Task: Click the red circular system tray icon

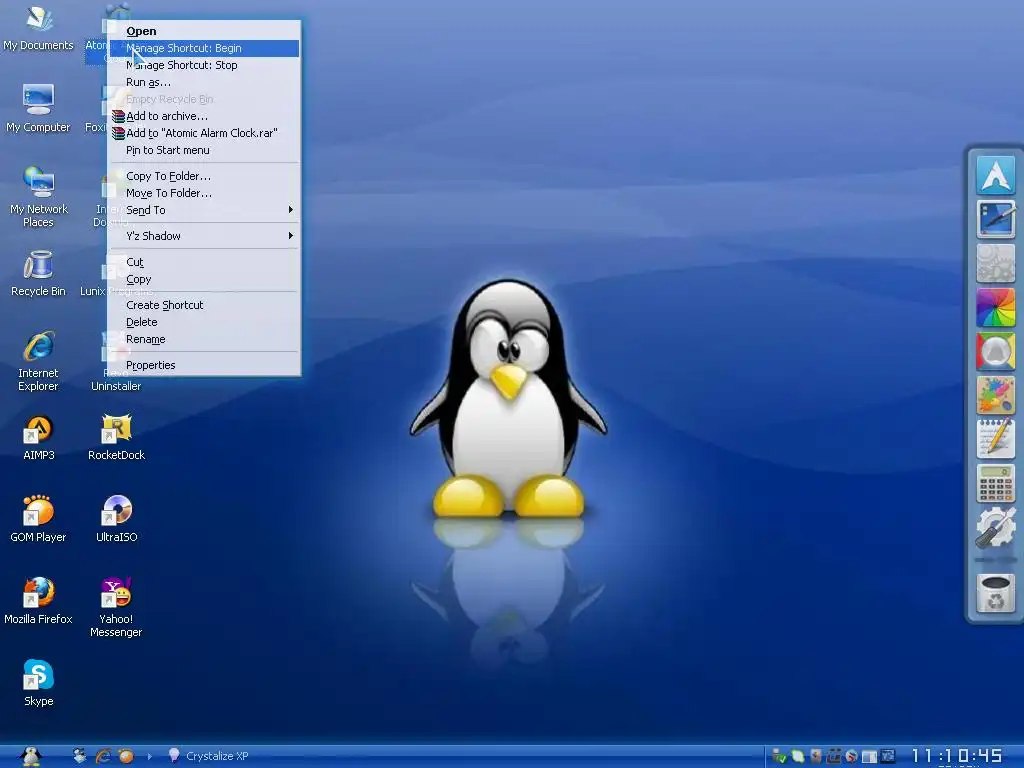Action: (x=851, y=756)
